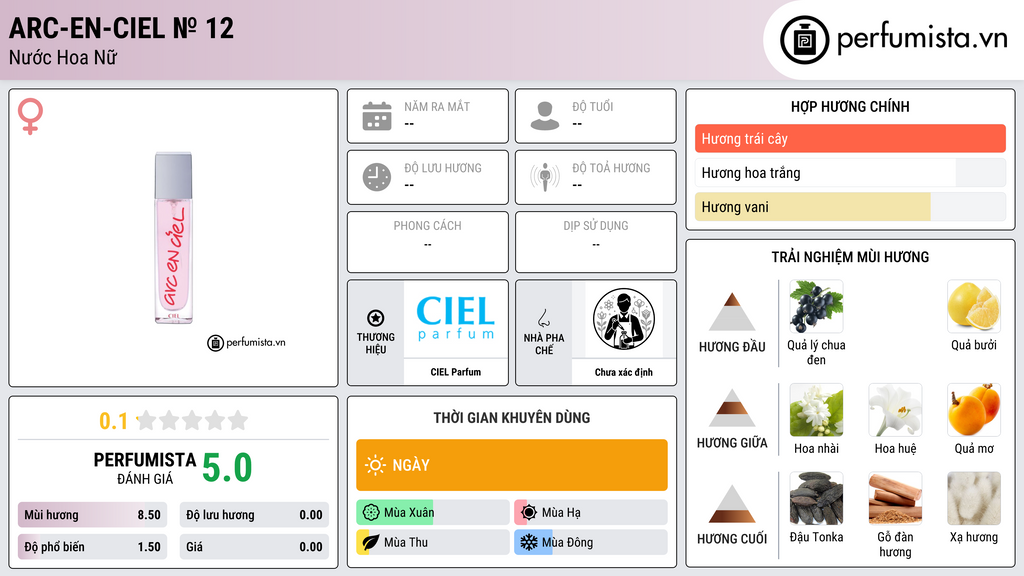Click the Phong cách info box
The image size is (1024, 576).
428,242
